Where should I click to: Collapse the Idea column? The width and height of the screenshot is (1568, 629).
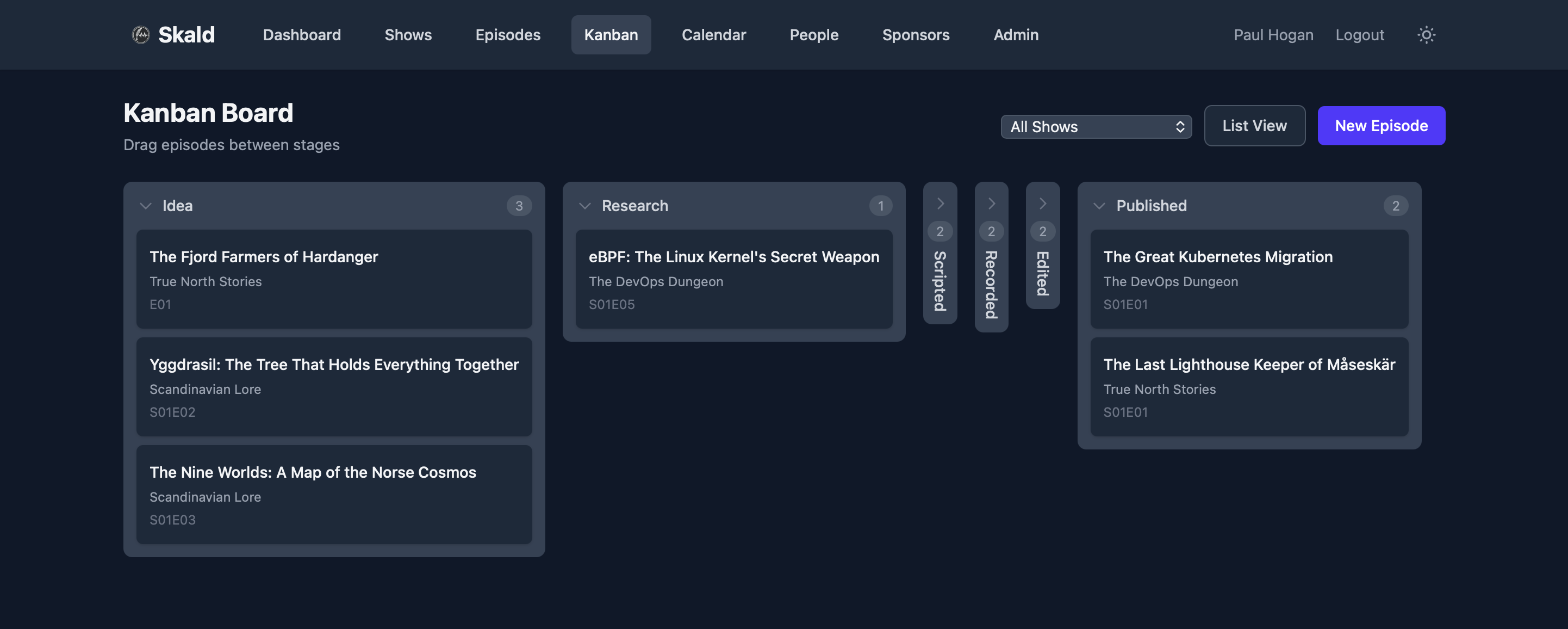pyautogui.click(x=146, y=206)
